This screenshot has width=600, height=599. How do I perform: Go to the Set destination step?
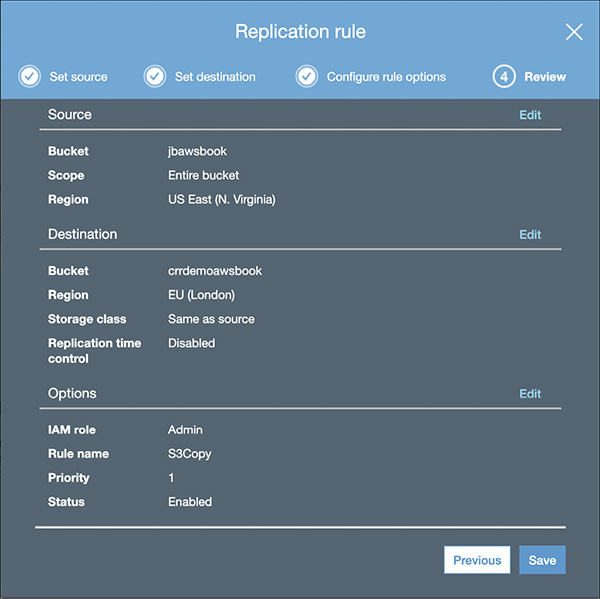[x=215, y=77]
